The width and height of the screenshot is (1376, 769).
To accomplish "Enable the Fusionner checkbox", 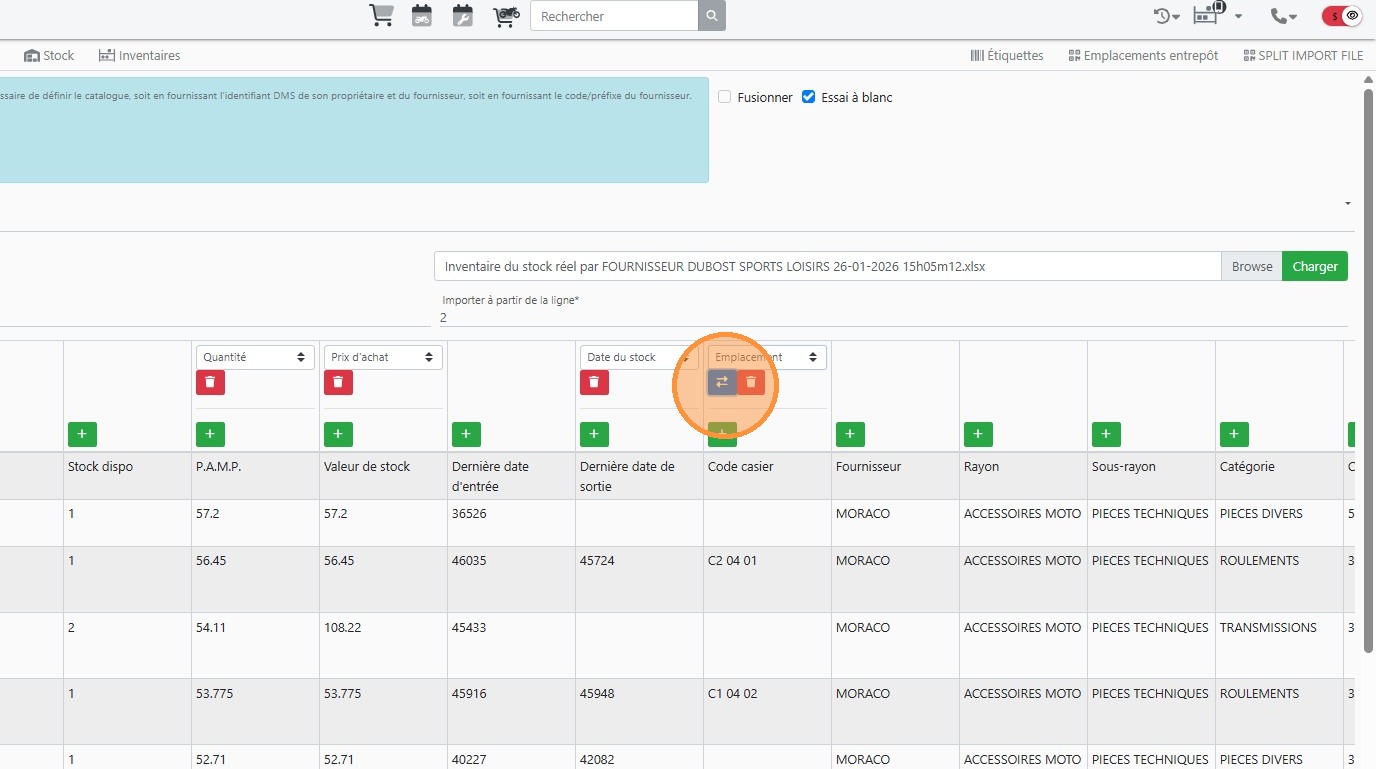I will coord(725,97).
